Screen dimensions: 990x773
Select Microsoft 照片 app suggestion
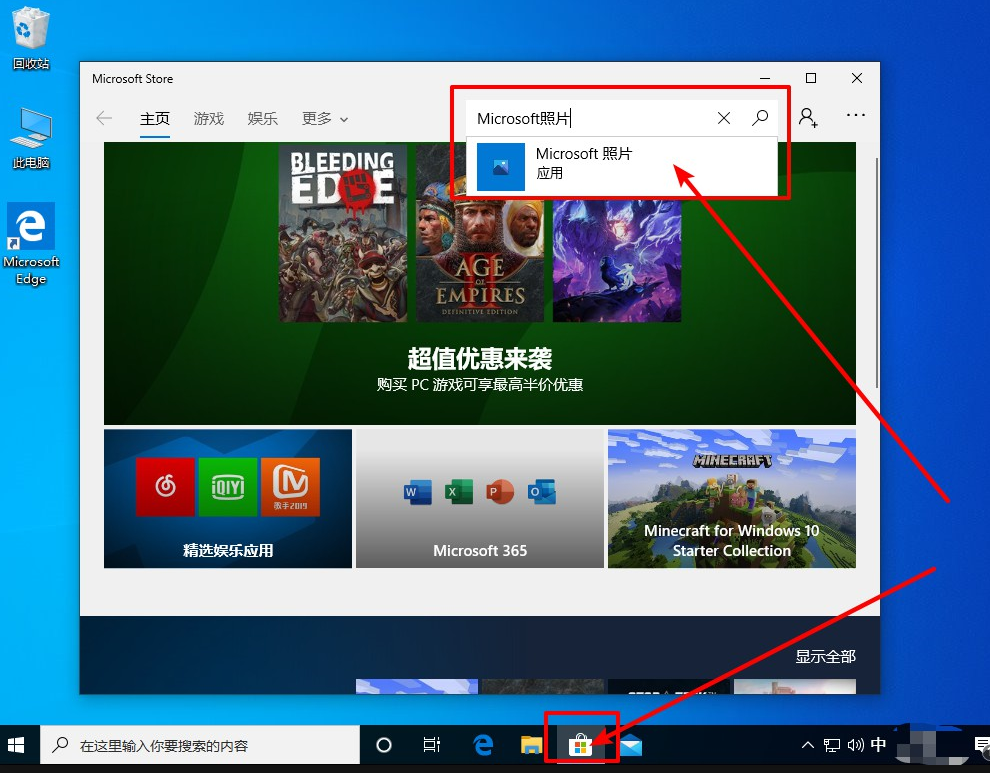tap(622, 167)
